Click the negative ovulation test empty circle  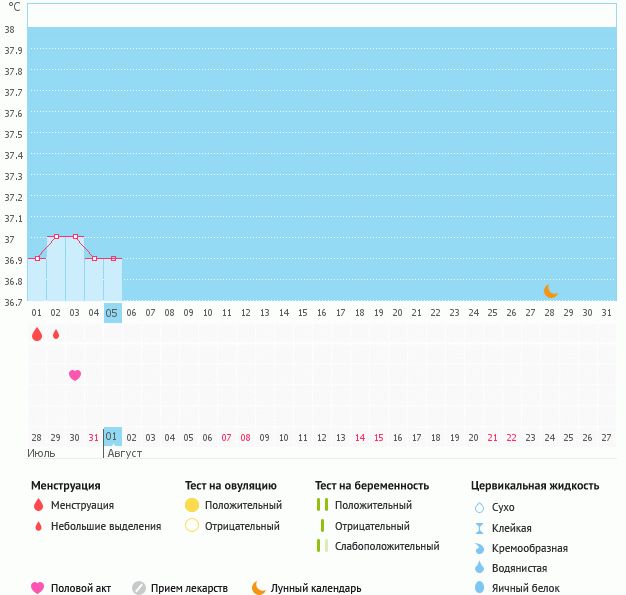(x=192, y=526)
